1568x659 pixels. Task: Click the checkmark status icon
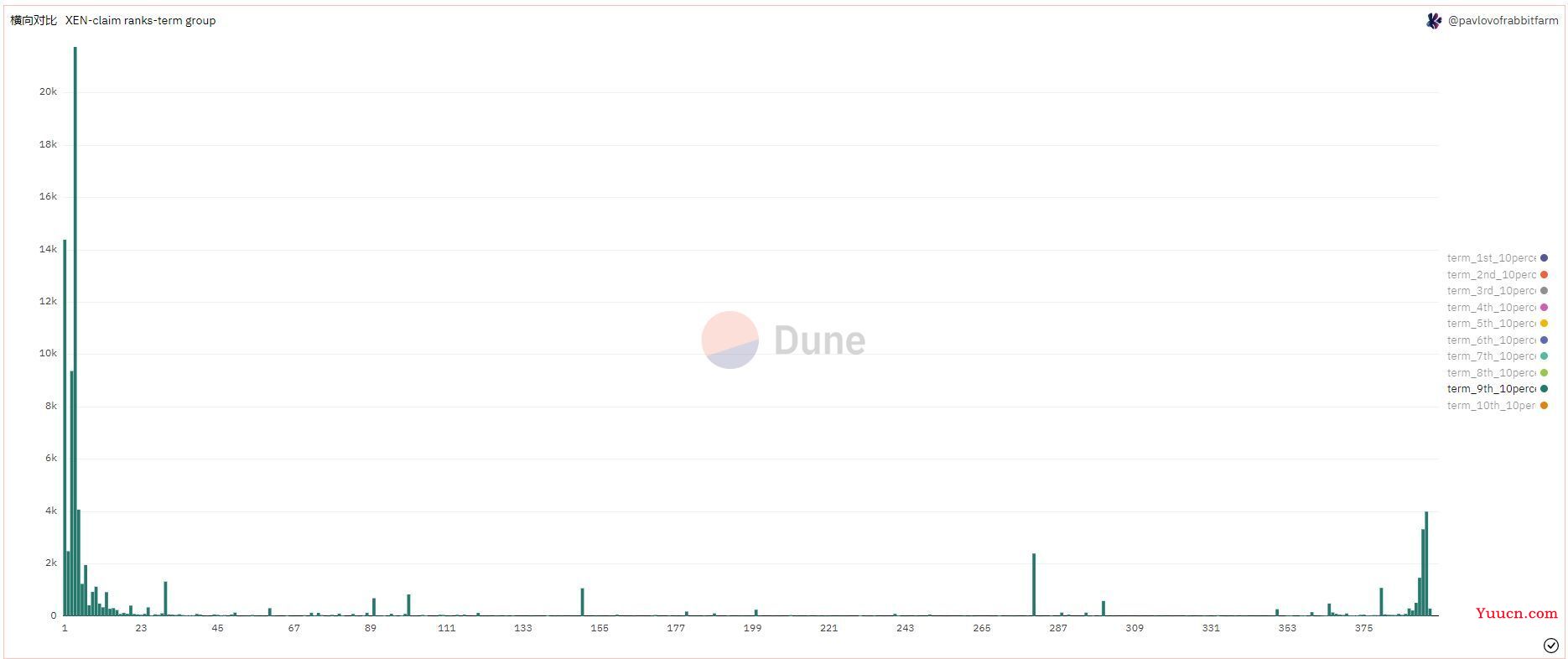point(1550,646)
